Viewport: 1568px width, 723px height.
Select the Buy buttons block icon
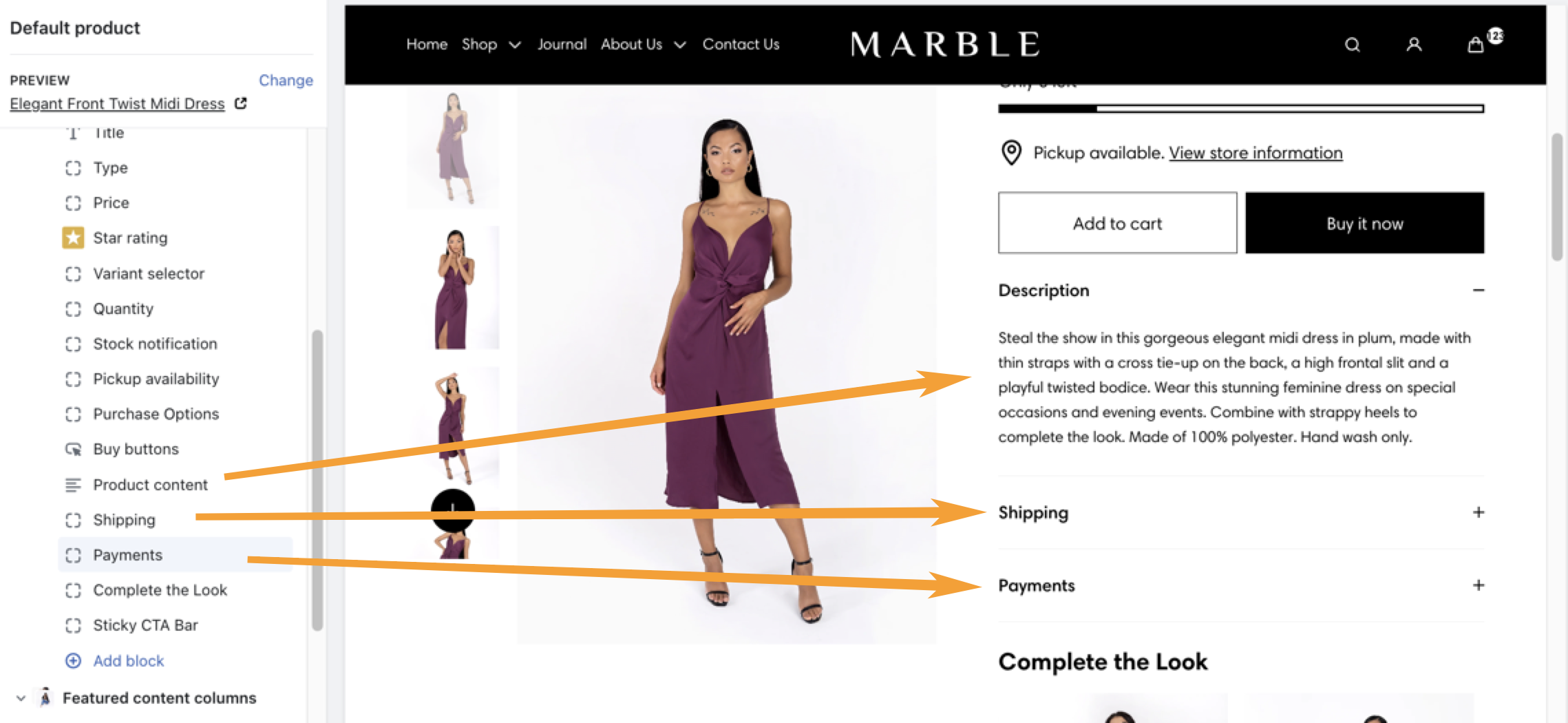(x=73, y=449)
